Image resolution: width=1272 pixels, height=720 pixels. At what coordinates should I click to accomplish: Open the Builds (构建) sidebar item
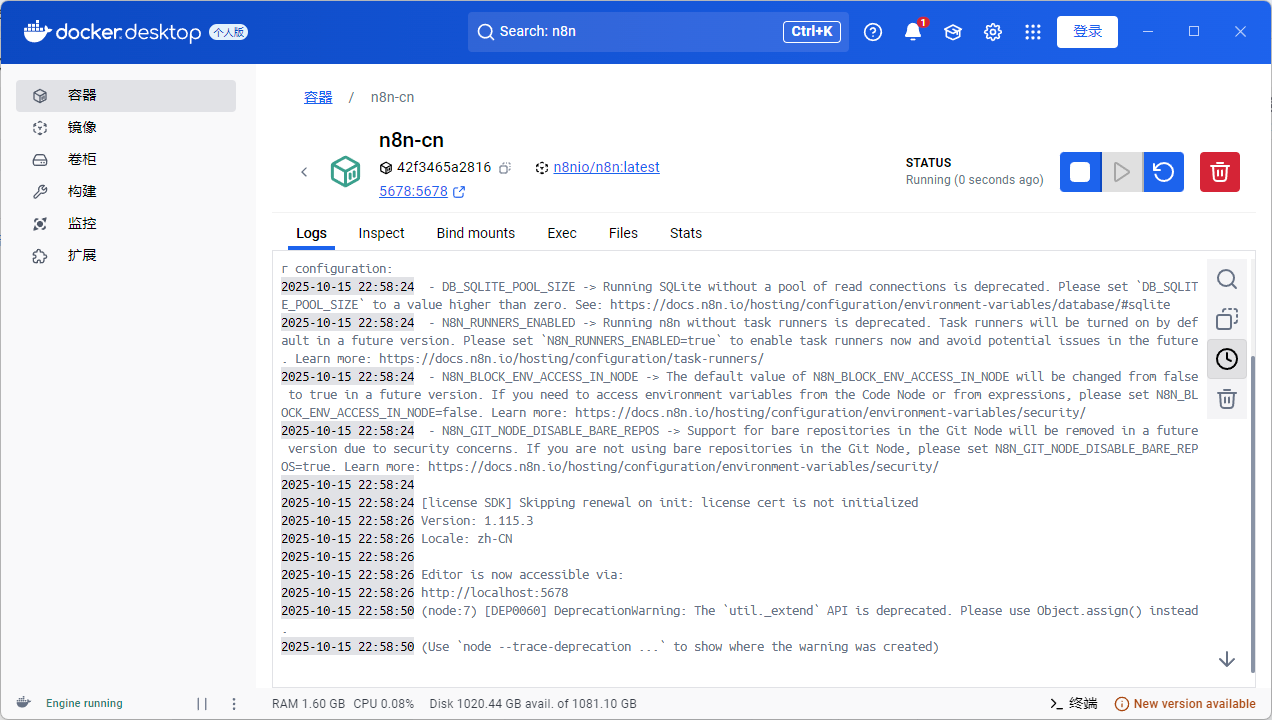[126, 192]
